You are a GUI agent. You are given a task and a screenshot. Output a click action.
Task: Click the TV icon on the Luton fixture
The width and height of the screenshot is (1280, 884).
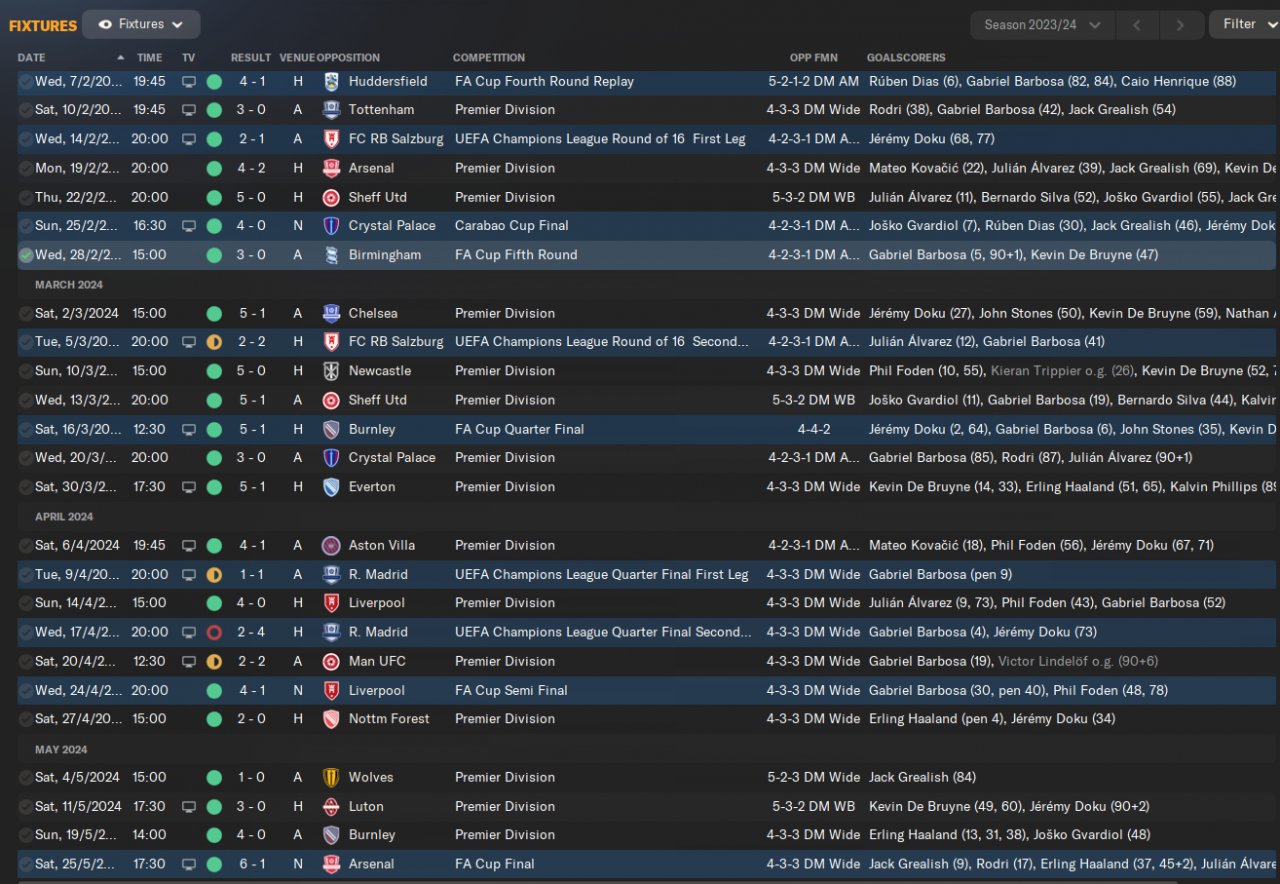tap(189, 806)
